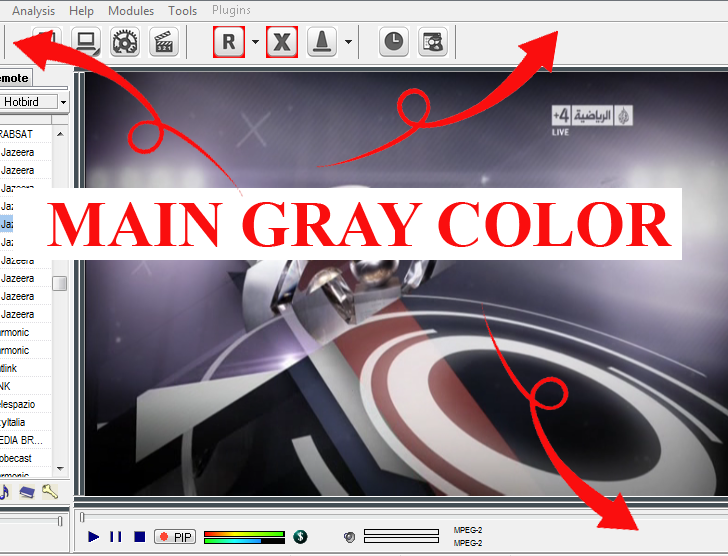Select the EDIA BR... provider row
728x556 pixels.
(26, 440)
